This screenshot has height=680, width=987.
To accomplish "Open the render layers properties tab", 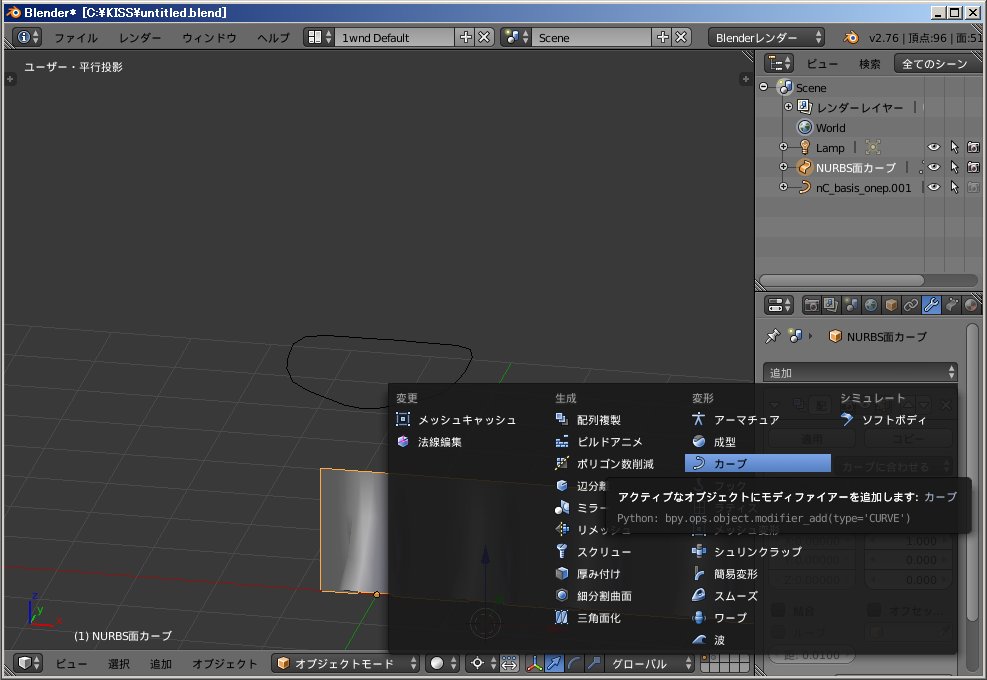I will 831,305.
